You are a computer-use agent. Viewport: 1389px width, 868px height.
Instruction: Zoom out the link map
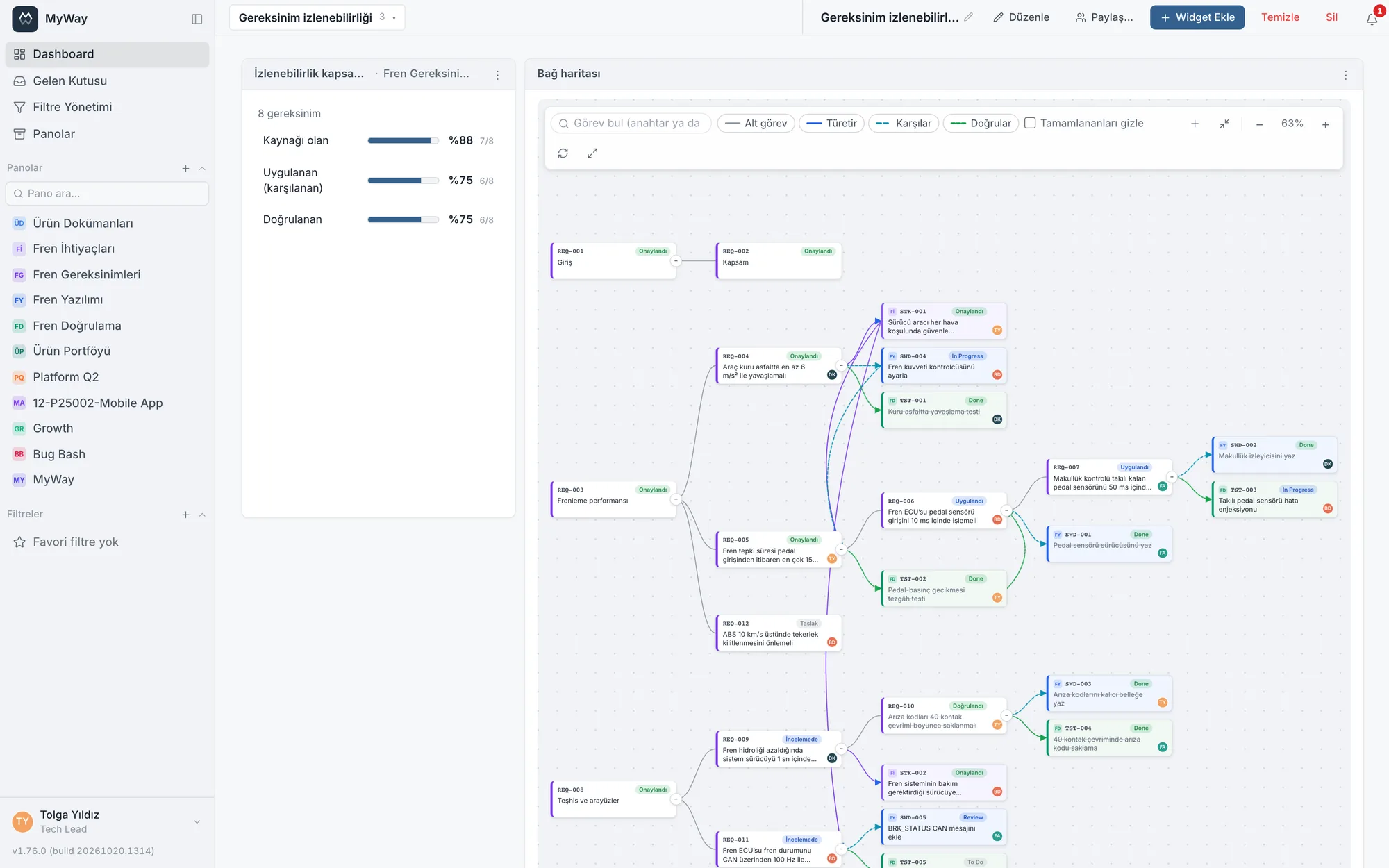click(1259, 124)
